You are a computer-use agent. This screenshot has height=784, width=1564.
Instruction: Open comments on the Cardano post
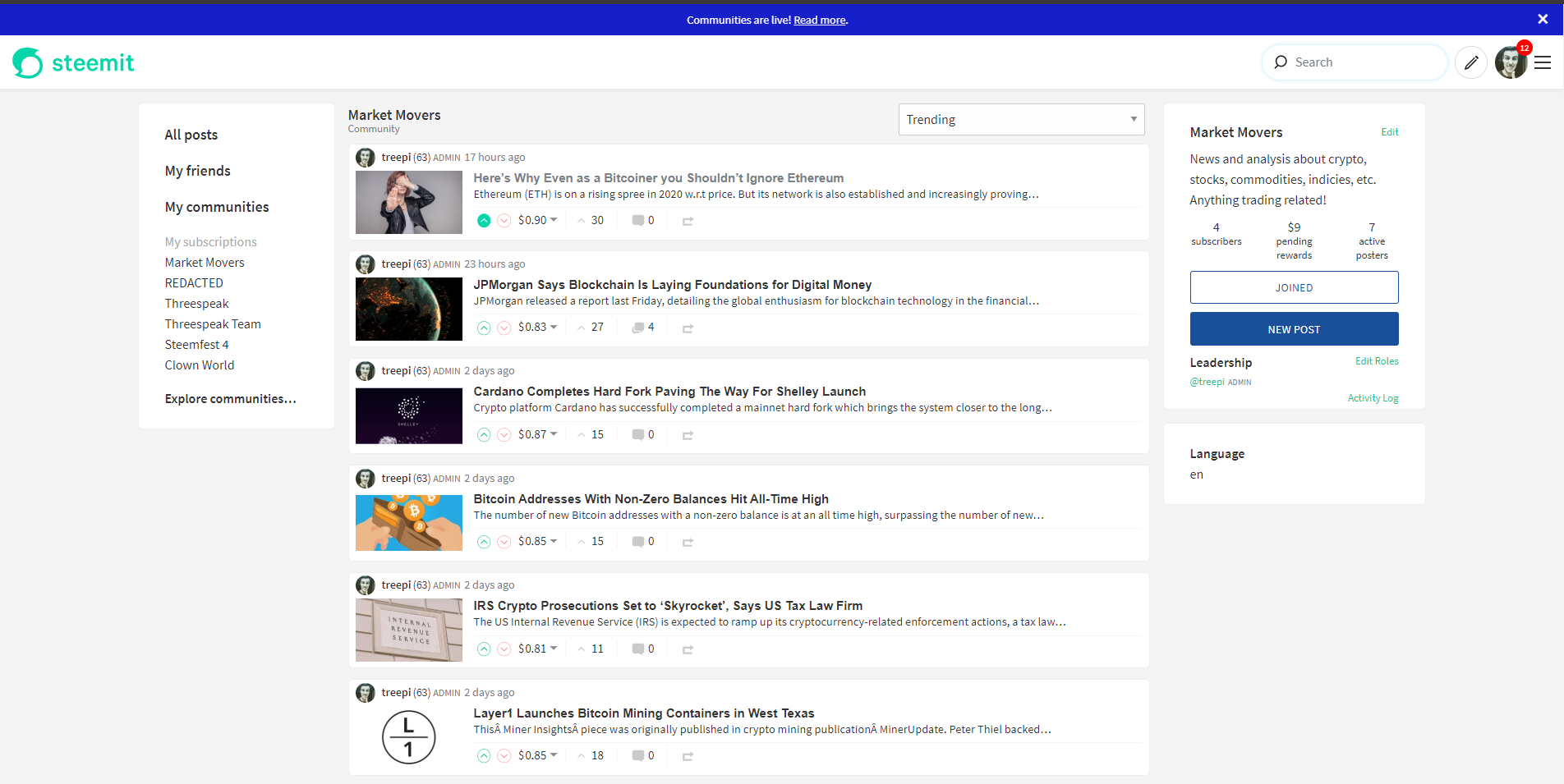click(x=640, y=434)
